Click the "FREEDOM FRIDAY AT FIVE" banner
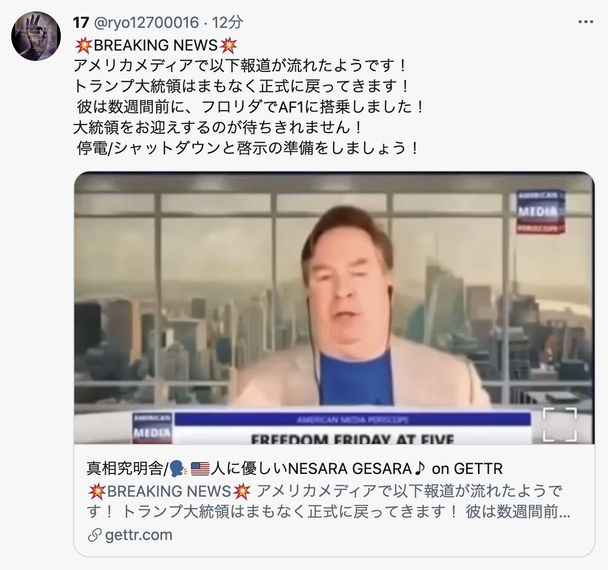The height and width of the screenshot is (570, 608). pos(352,437)
